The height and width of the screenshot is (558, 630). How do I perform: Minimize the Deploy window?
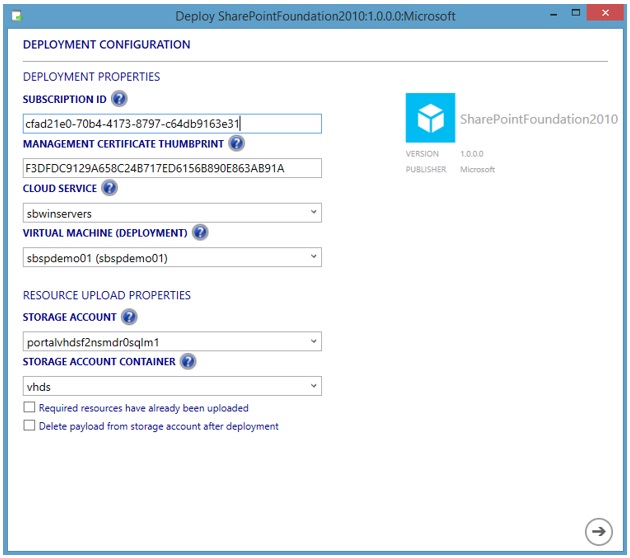554,14
